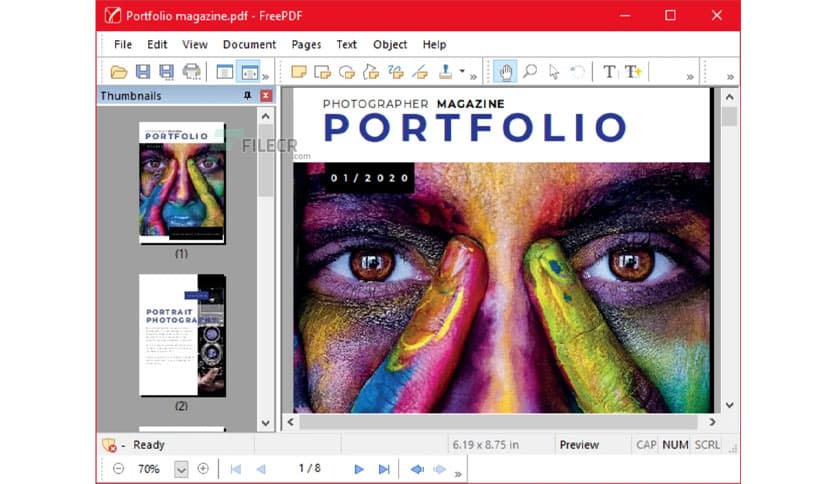The height and width of the screenshot is (484, 836).
Task: Click the Print icon in toolbar
Action: pos(191,72)
